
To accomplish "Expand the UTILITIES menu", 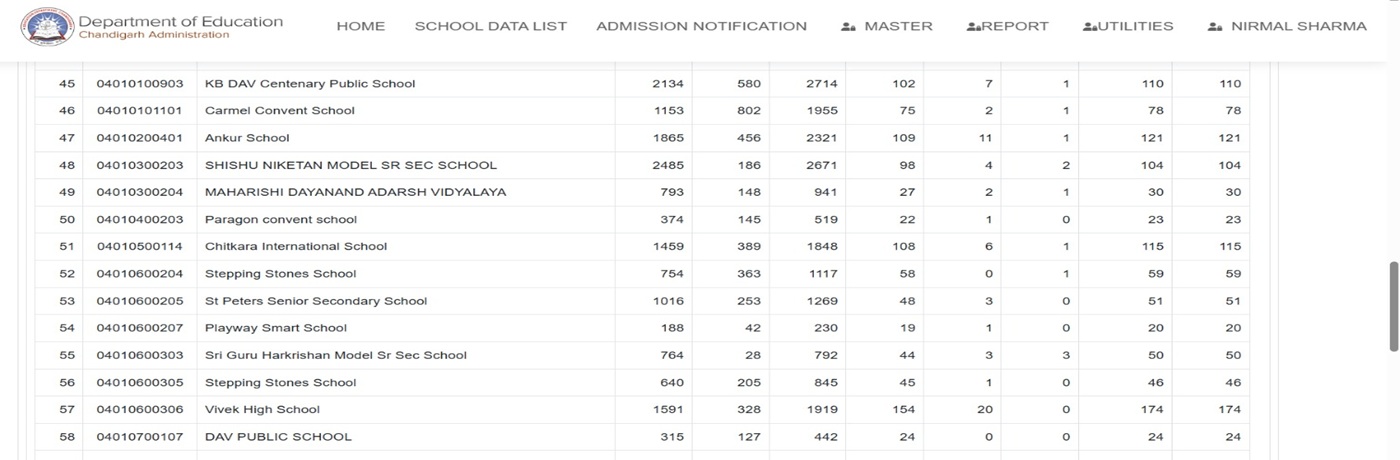I will point(1135,27).
